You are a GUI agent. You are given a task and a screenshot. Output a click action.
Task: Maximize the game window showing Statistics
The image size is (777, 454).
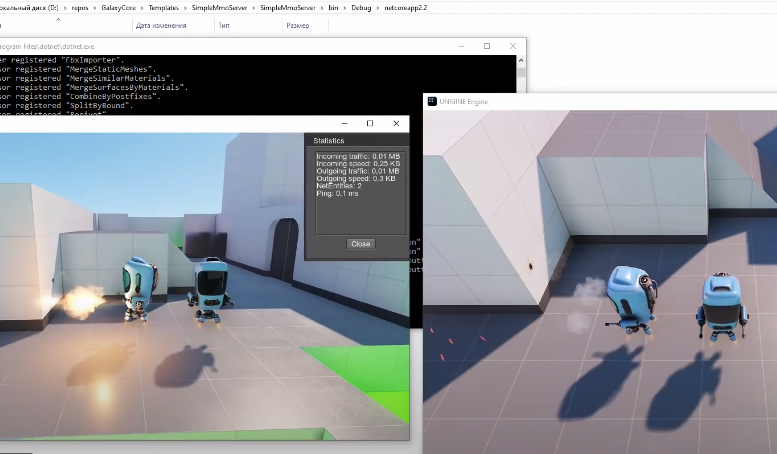click(370, 123)
